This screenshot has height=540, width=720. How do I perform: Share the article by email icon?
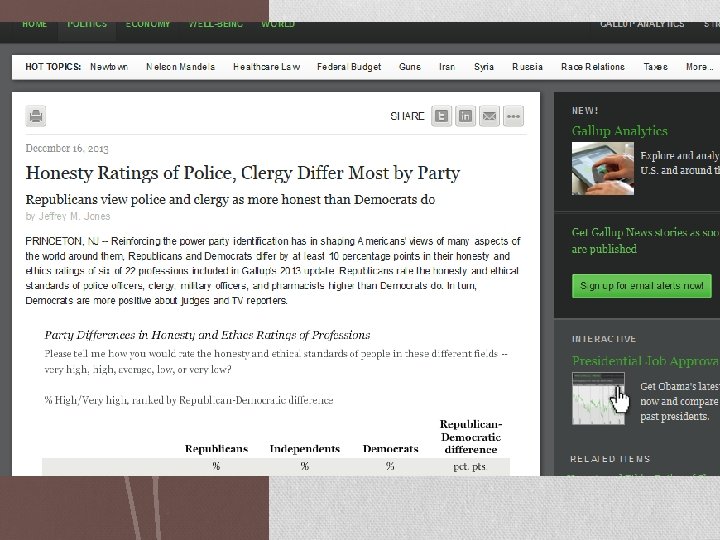point(489,116)
